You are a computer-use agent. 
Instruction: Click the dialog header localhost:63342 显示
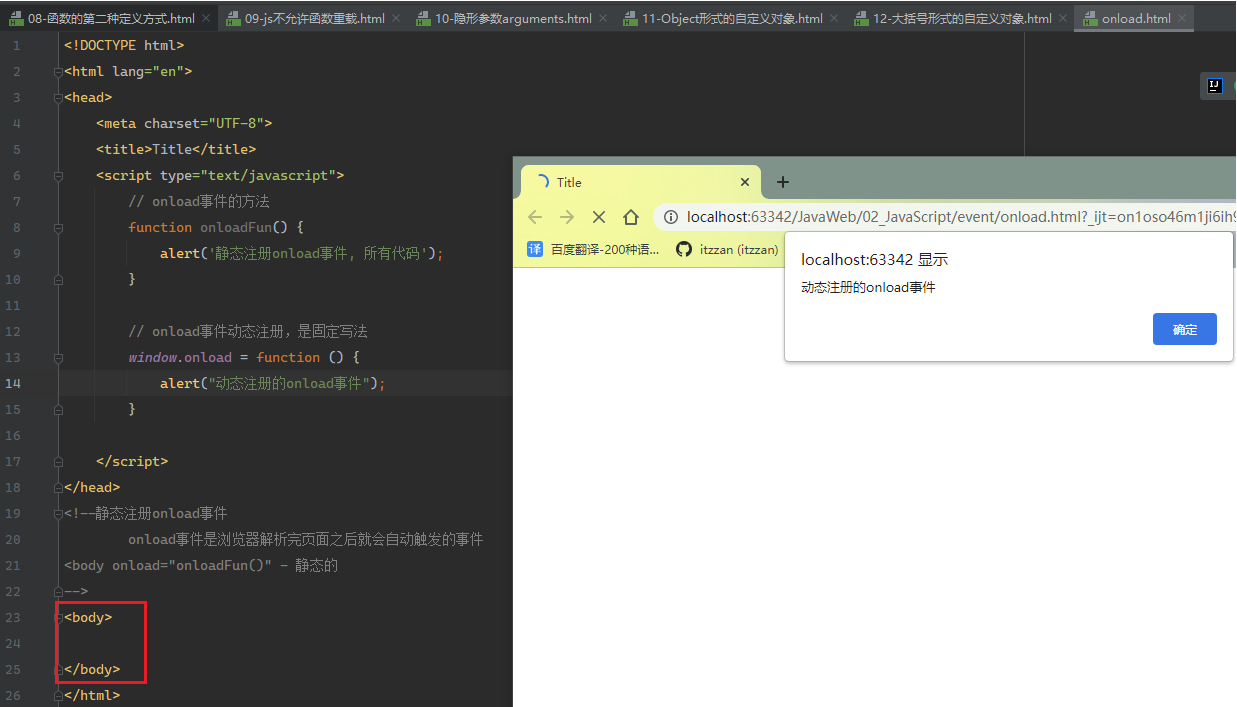(x=874, y=260)
